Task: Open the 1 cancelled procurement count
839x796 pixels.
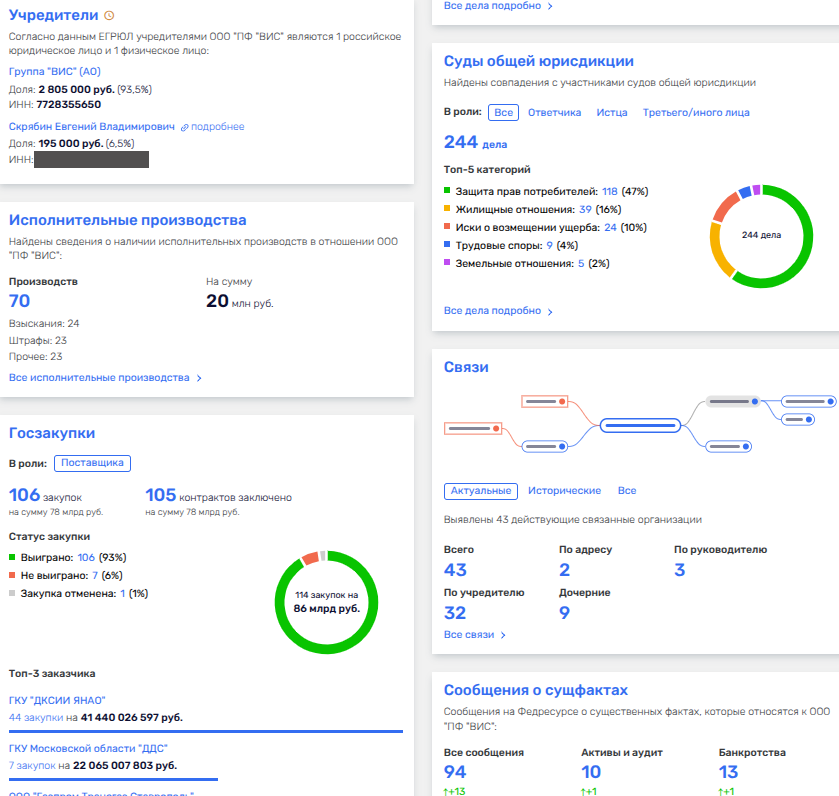Action: [x=123, y=594]
